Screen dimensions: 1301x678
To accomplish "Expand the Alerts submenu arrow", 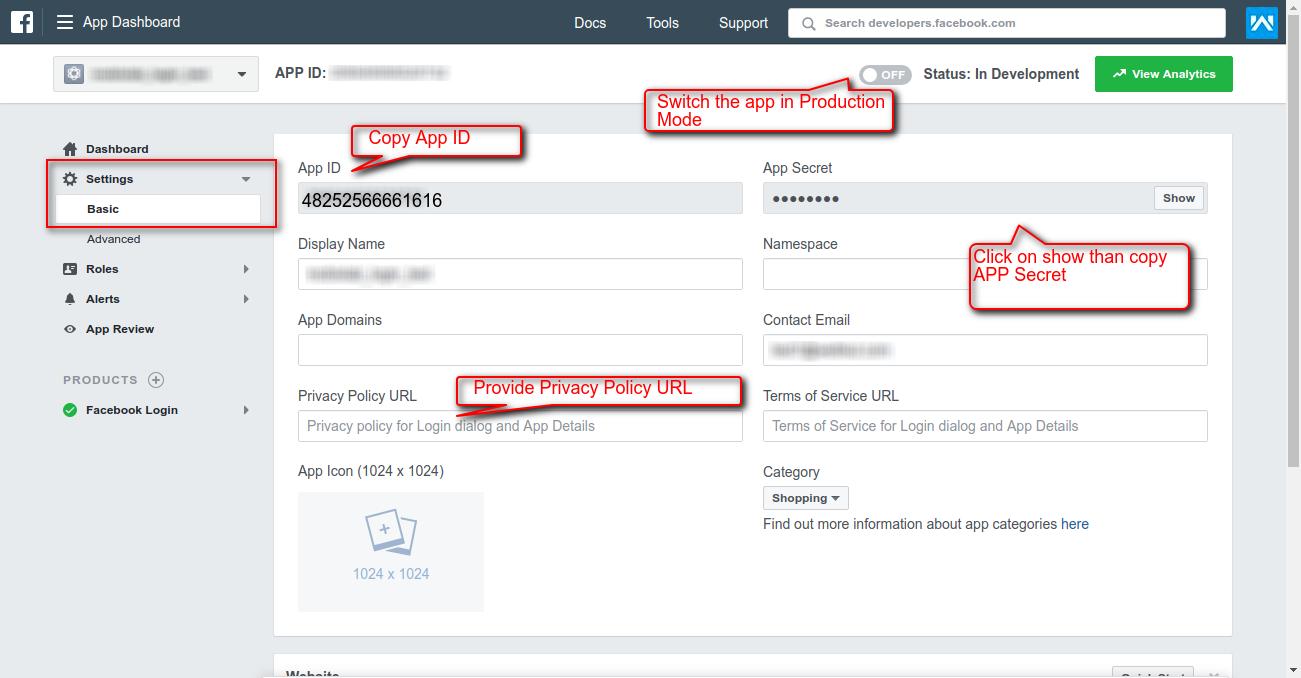I will 246,299.
